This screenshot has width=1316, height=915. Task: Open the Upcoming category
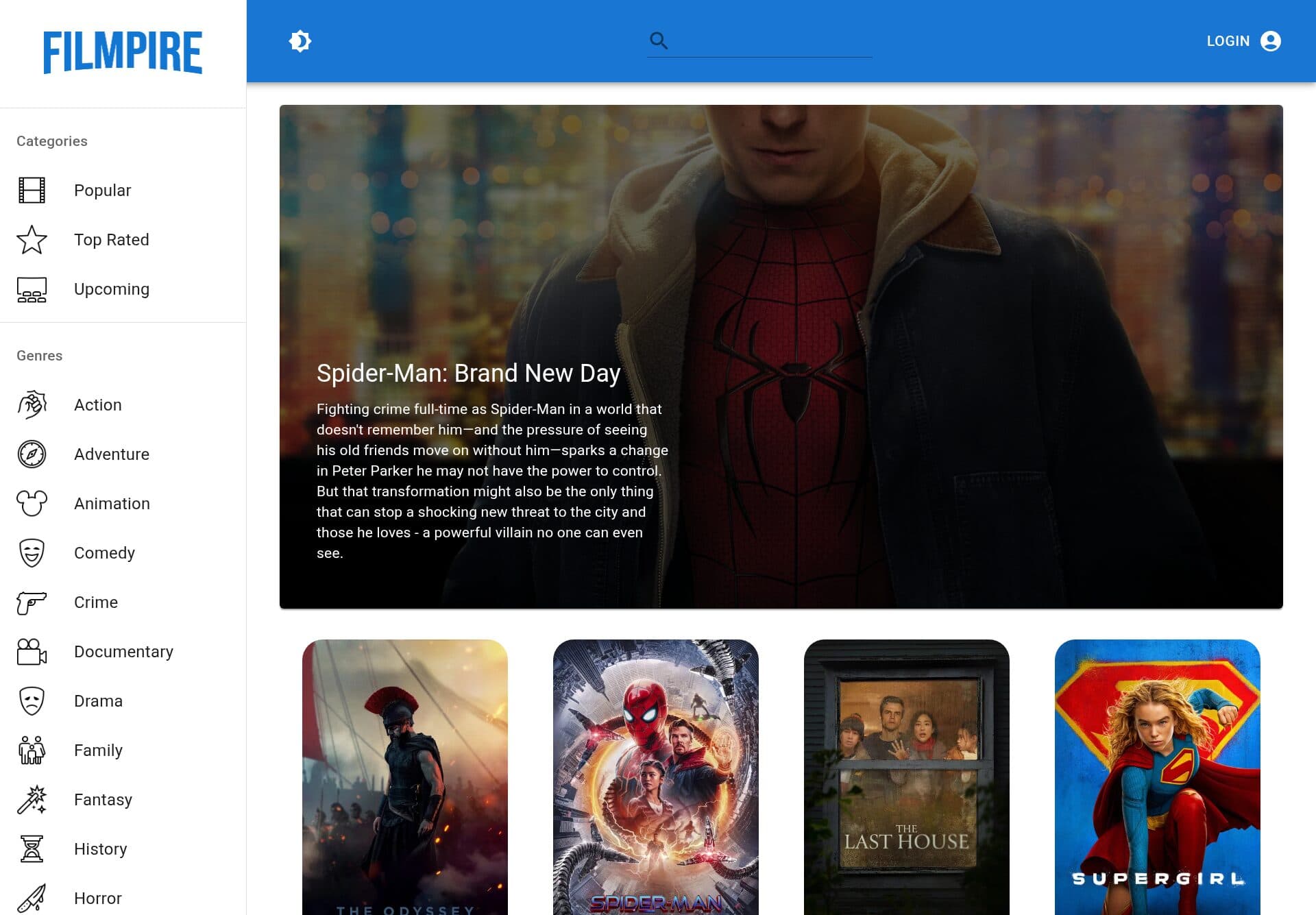click(x=123, y=289)
